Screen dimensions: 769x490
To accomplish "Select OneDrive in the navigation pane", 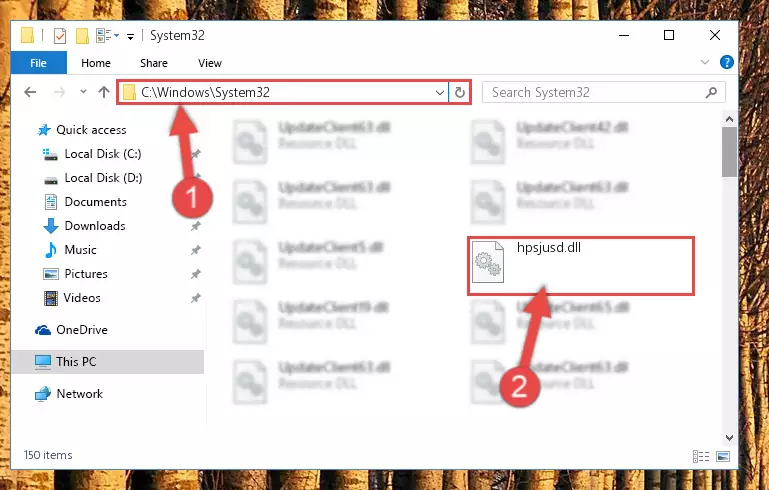I will [81, 330].
